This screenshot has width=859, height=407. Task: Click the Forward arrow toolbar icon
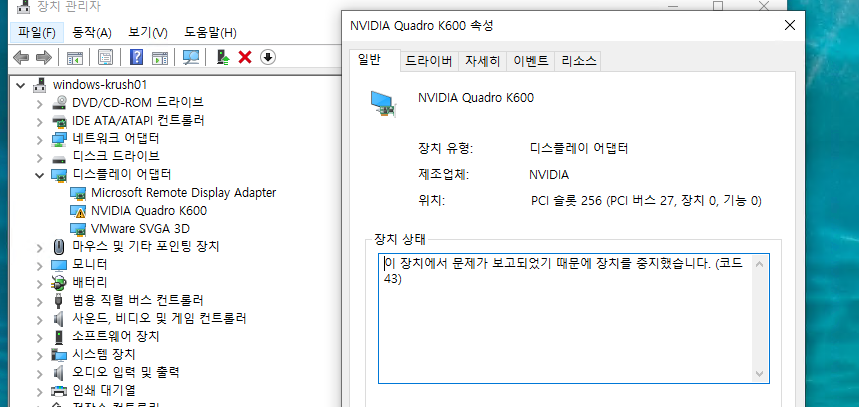[x=43, y=57]
